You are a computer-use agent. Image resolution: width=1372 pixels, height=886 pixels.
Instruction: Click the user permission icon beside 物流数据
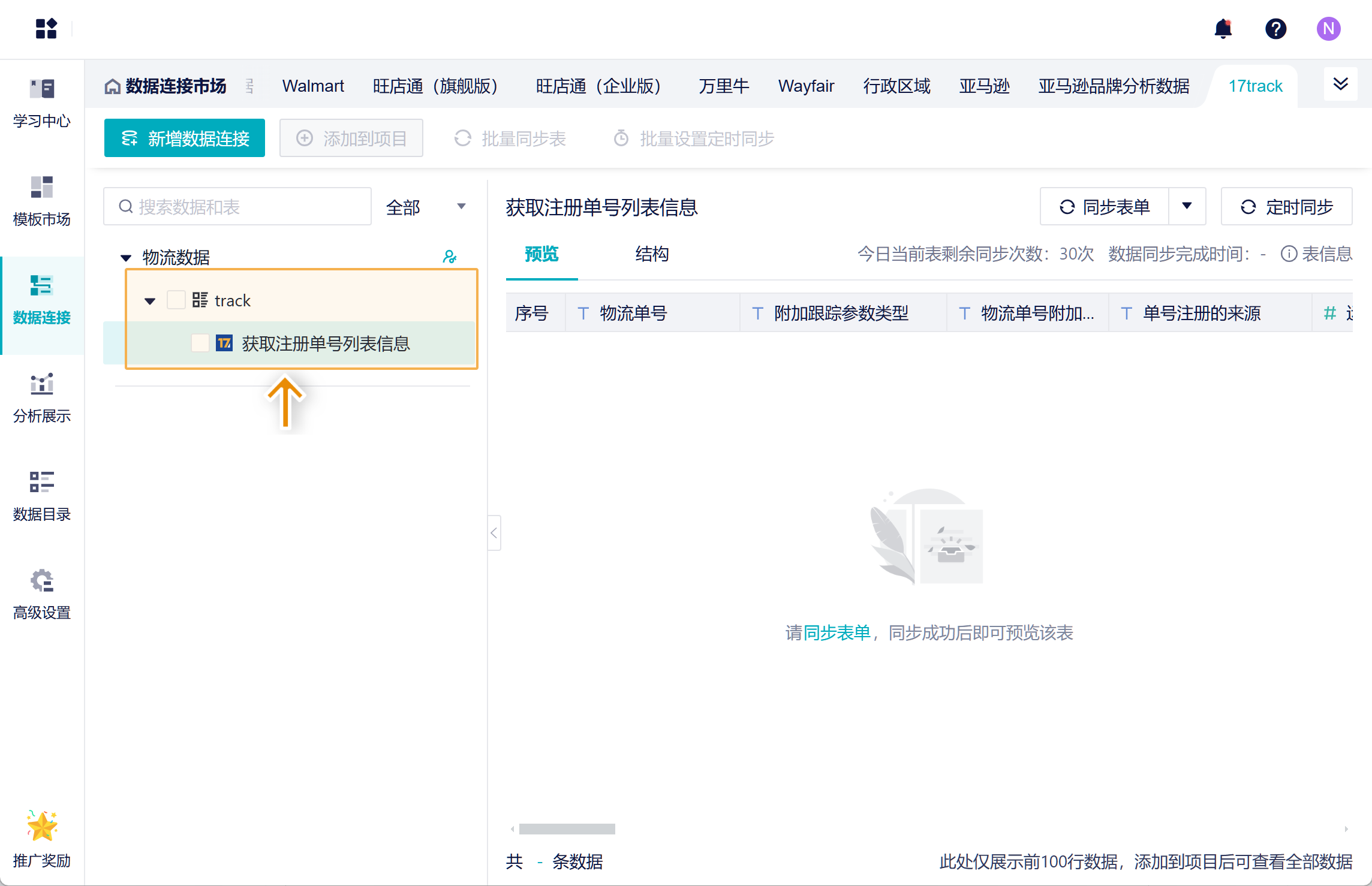(449, 257)
